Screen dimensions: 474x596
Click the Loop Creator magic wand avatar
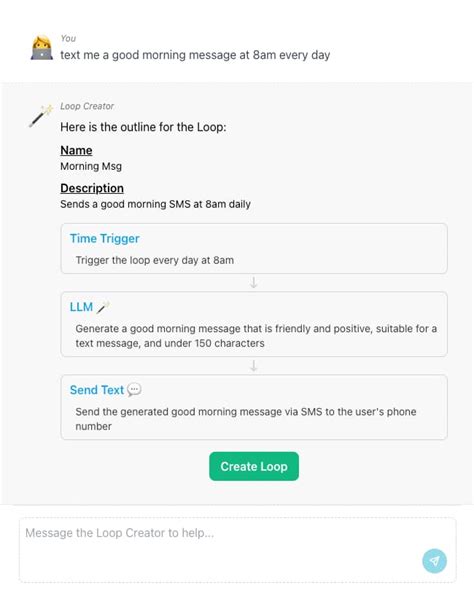[x=41, y=116]
